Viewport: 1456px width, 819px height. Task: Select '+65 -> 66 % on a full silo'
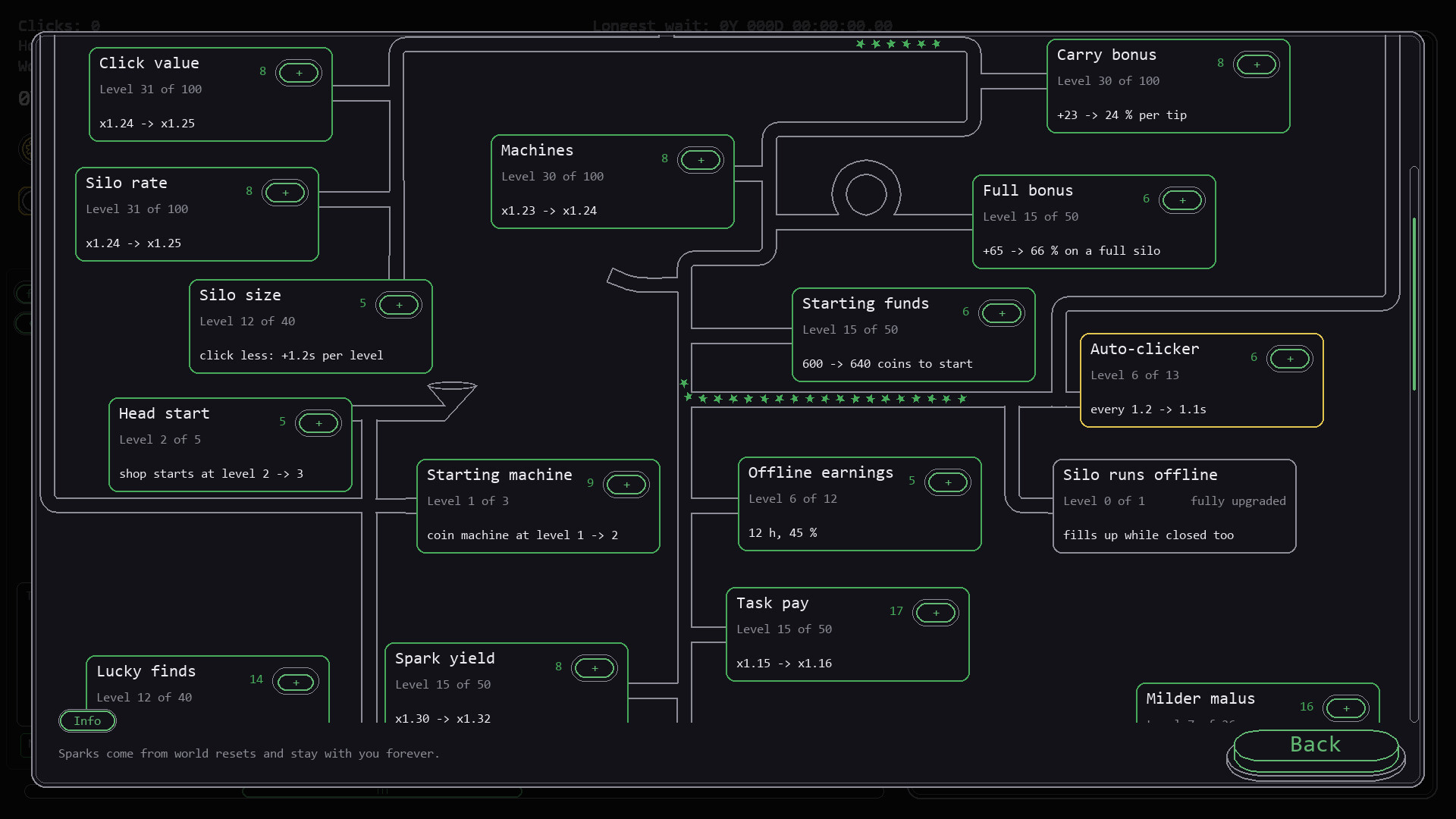[1072, 251]
